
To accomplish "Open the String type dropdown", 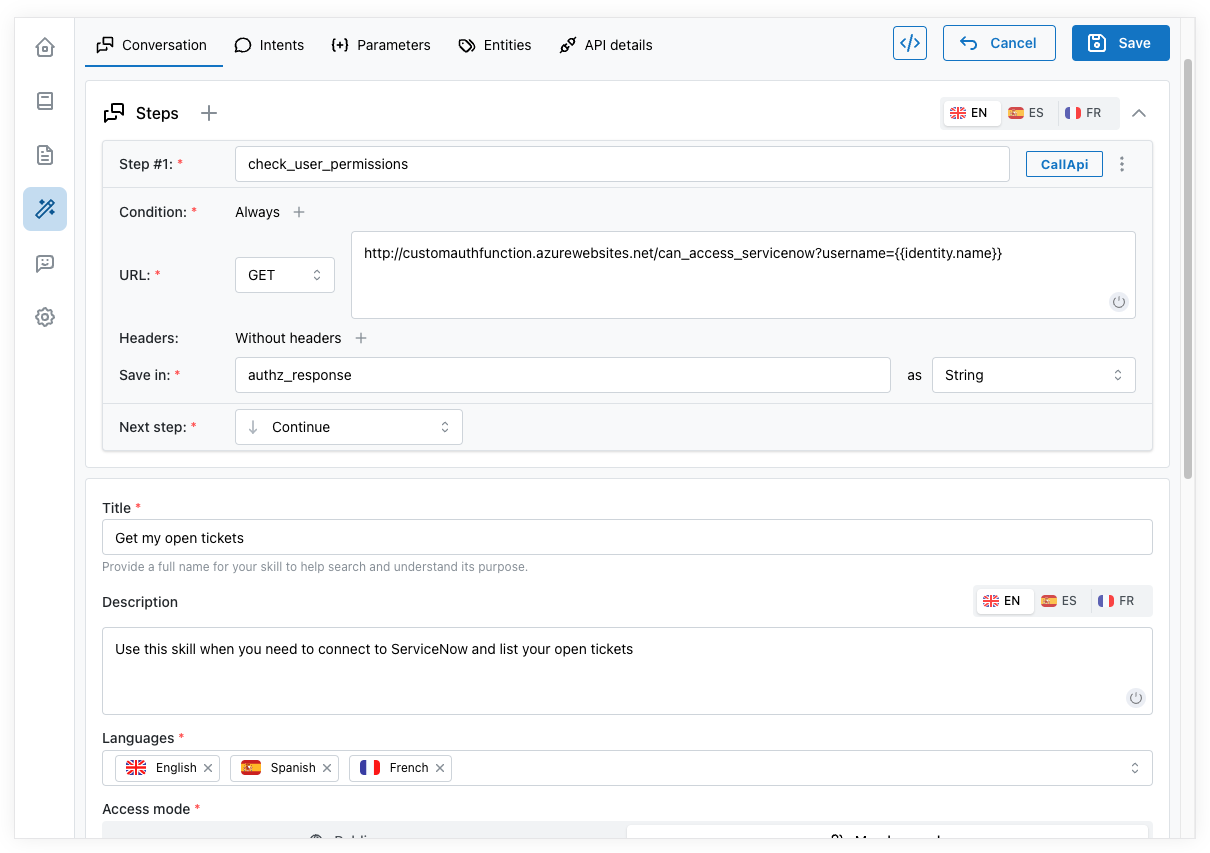I will coord(1032,375).
